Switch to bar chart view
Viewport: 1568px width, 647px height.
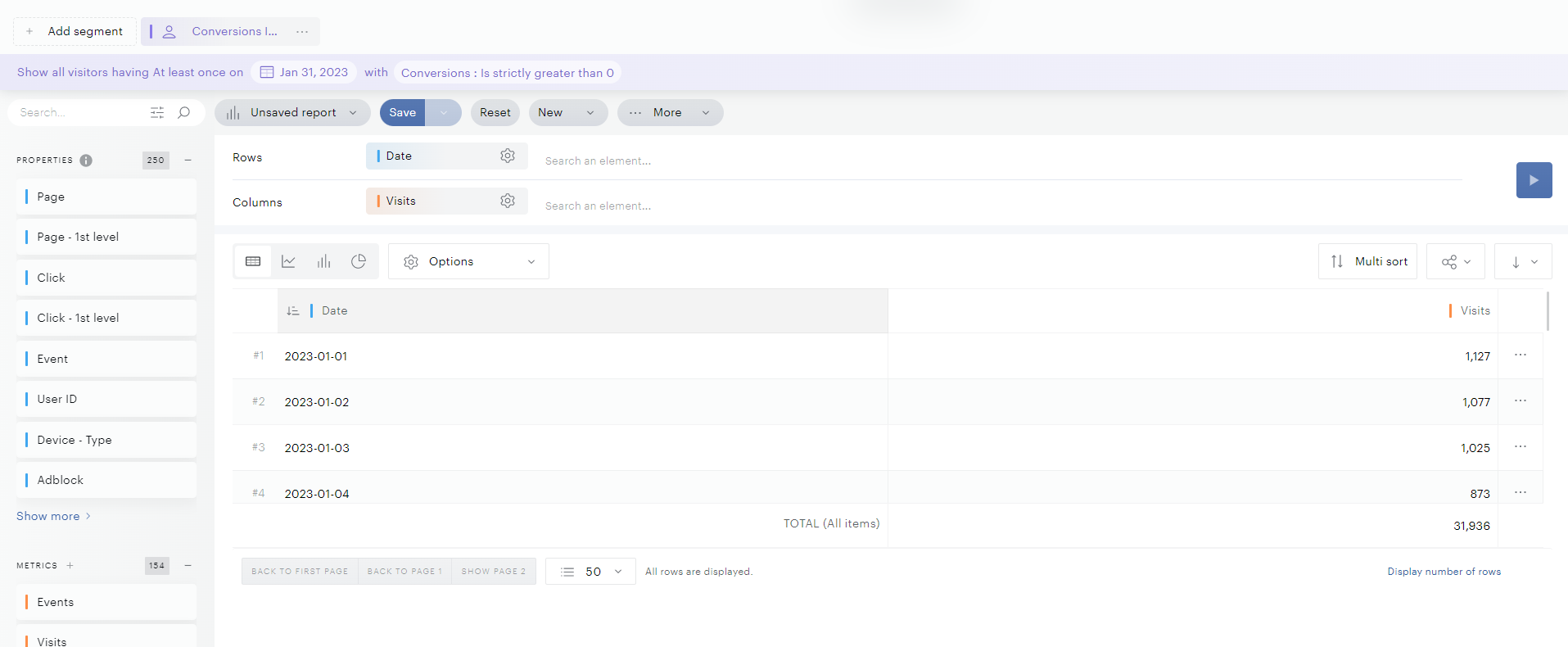point(323,261)
